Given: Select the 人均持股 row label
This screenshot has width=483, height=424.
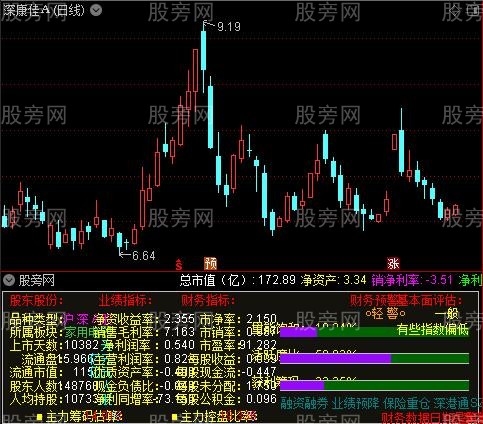Looking at the screenshot, I should pyautogui.click(x=36, y=399).
